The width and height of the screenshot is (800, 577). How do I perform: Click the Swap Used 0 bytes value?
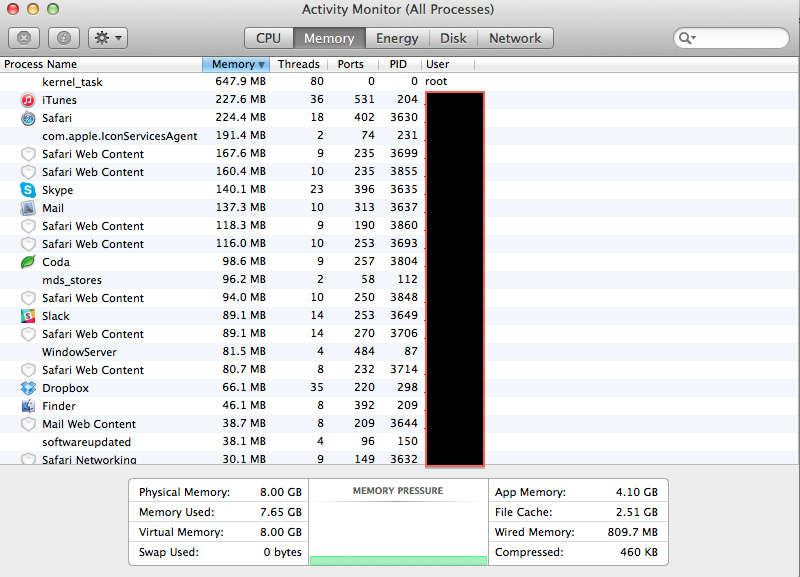pos(282,552)
